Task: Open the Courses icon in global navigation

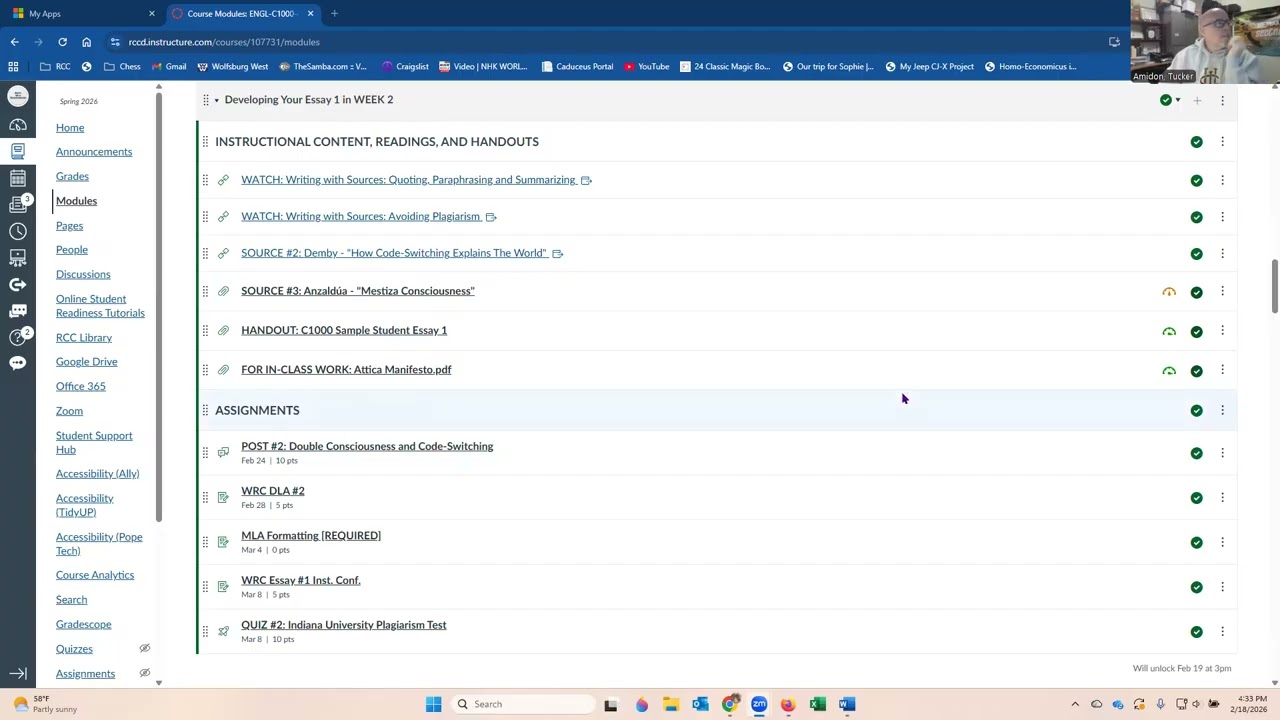Action: pos(18,151)
